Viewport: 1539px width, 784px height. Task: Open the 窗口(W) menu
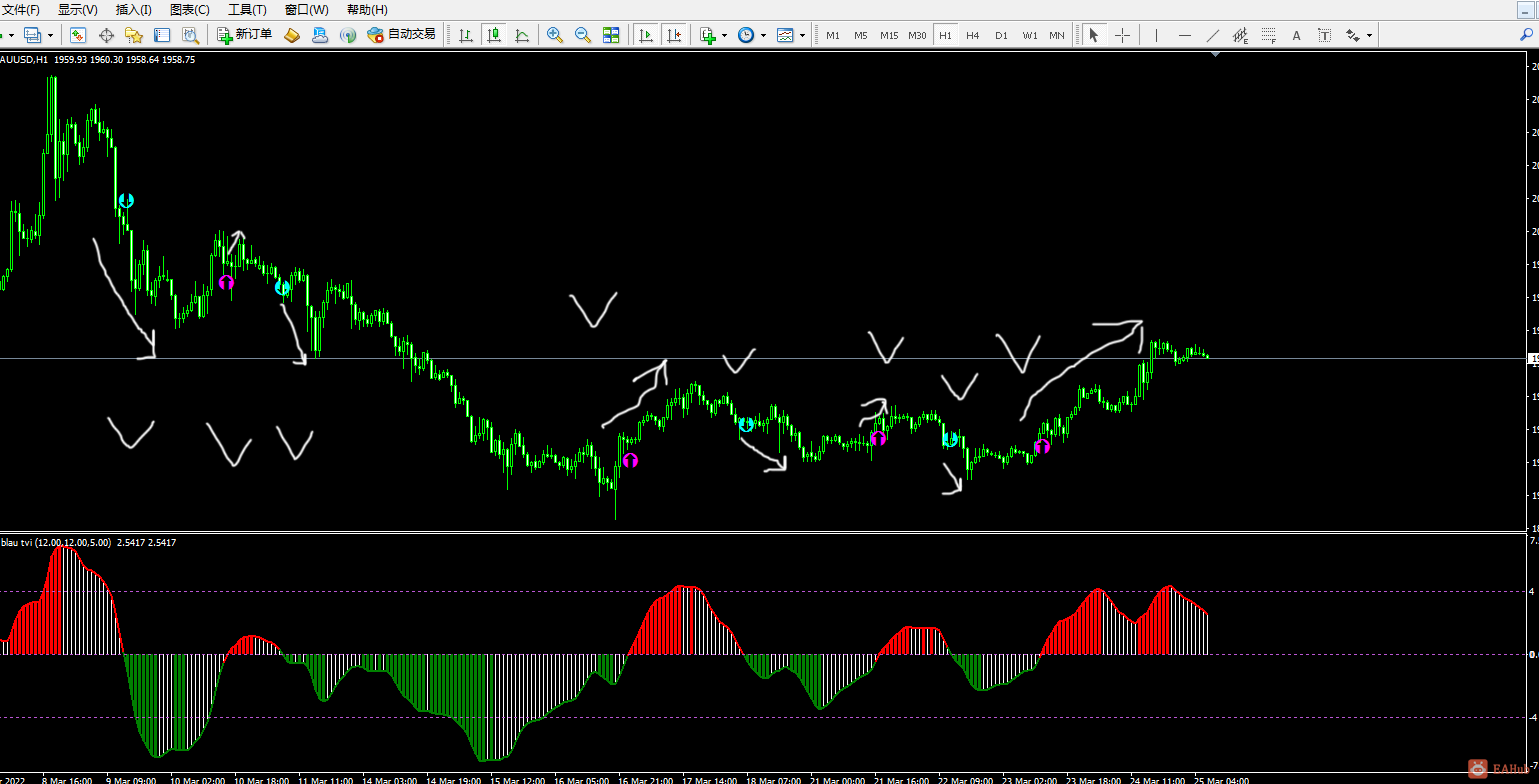pyautogui.click(x=306, y=9)
